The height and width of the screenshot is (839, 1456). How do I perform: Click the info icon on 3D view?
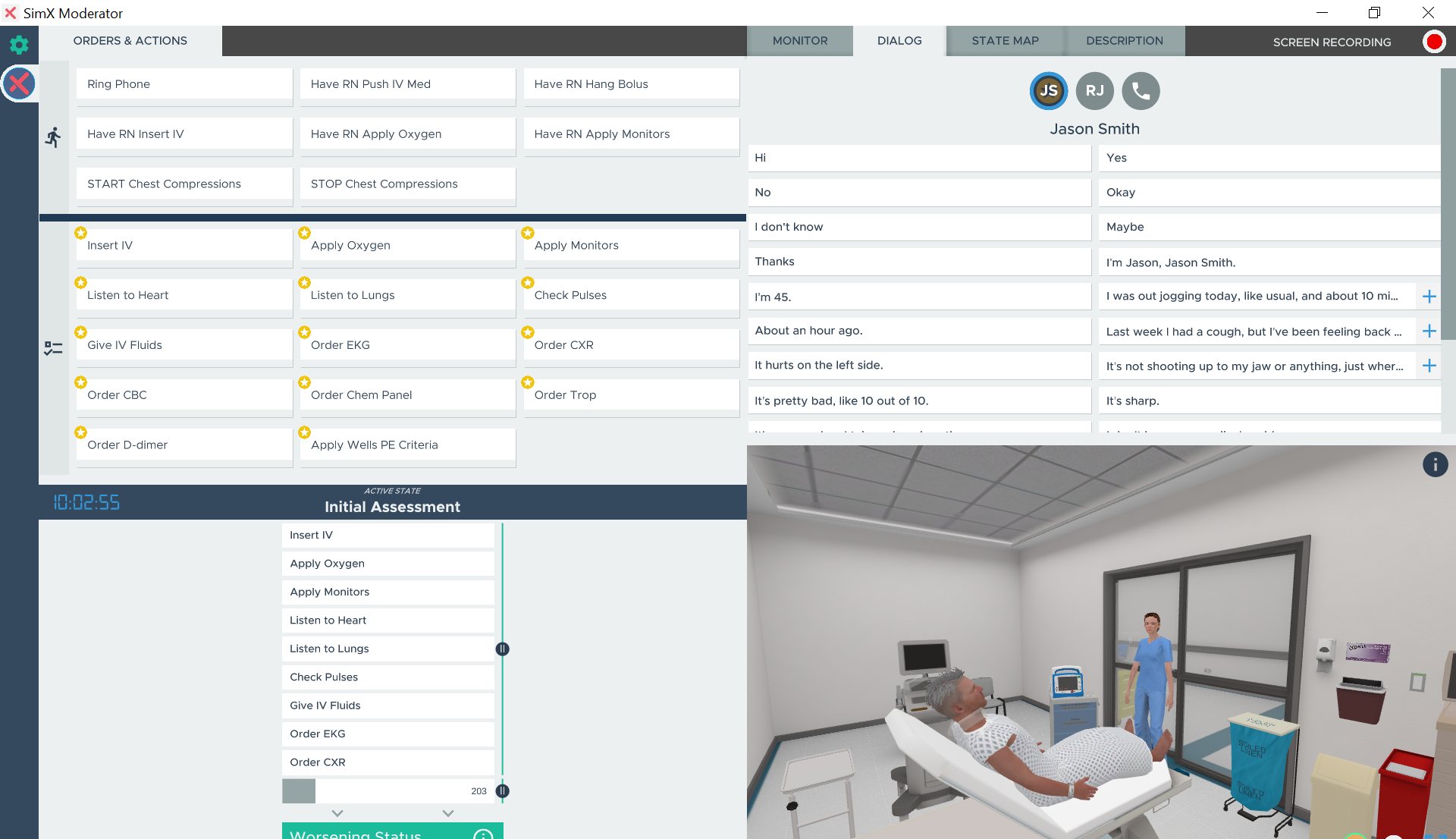[x=1435, y=464]
